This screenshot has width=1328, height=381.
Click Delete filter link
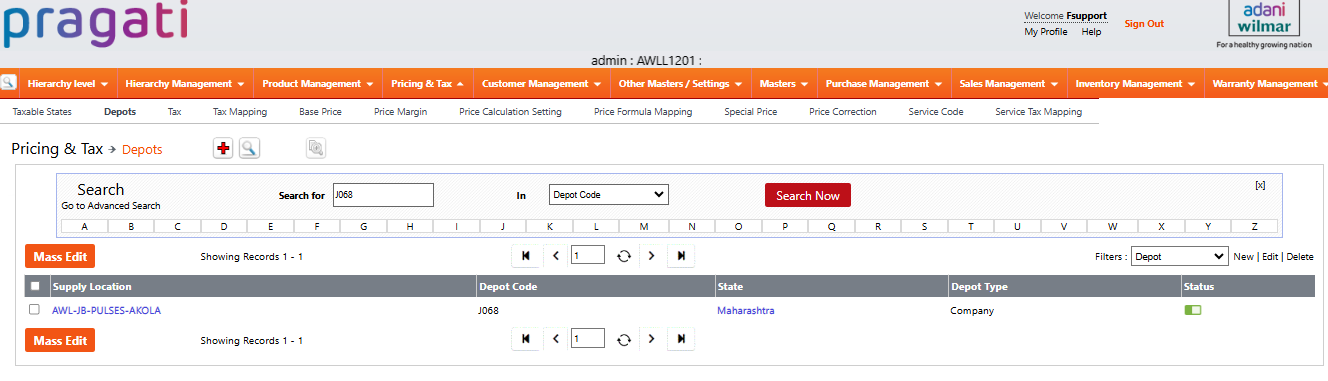[1300, 257]
